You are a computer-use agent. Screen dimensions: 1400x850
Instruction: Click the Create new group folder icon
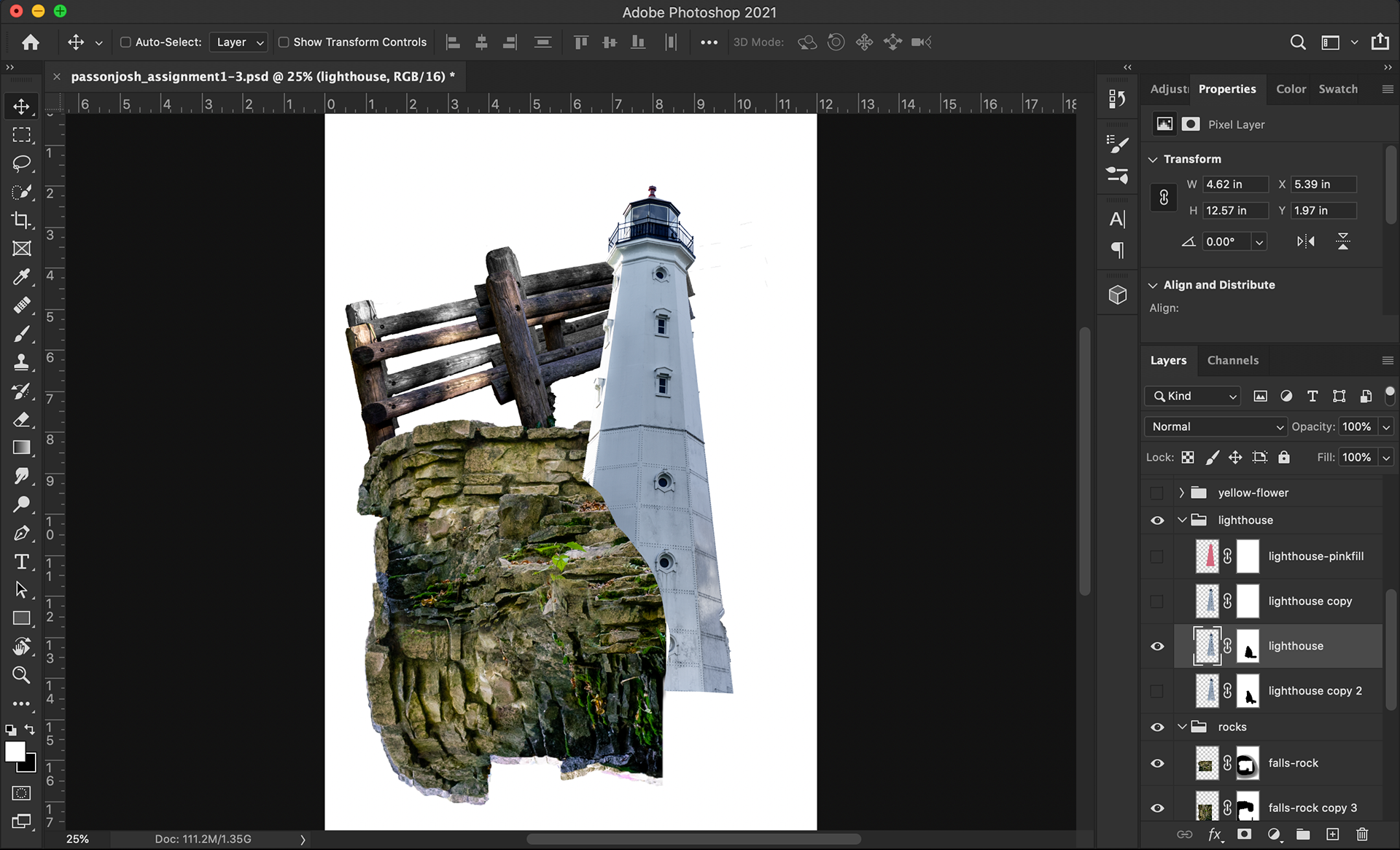[x=1303, y=834]
